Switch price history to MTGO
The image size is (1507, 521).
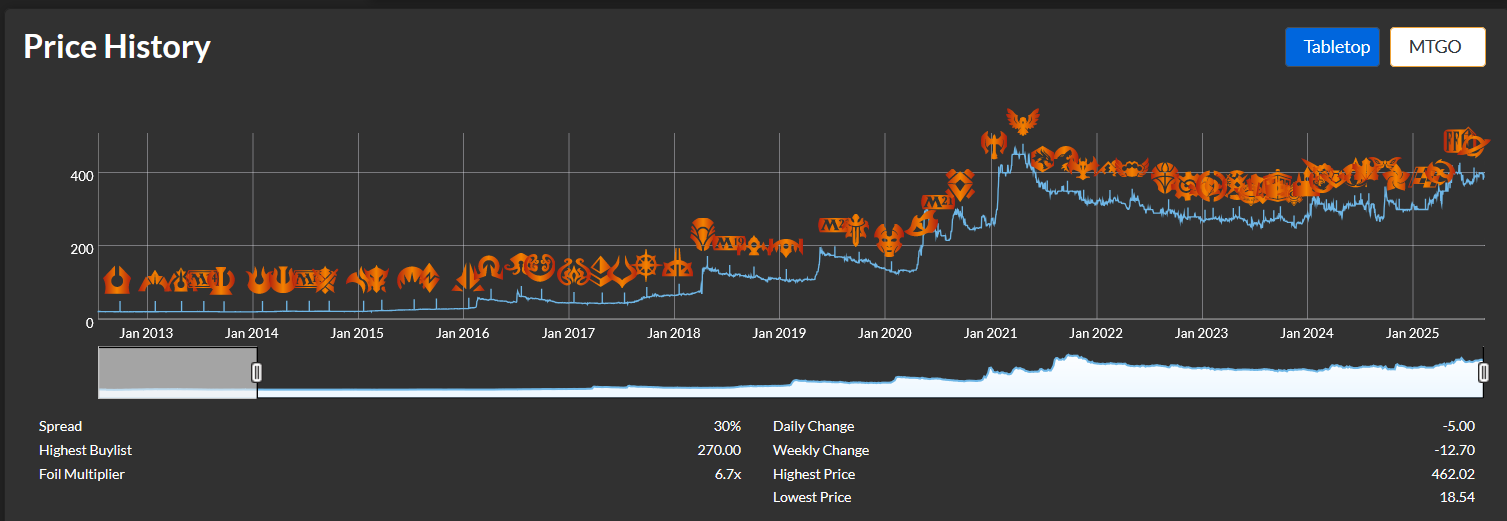[1438, 47]
